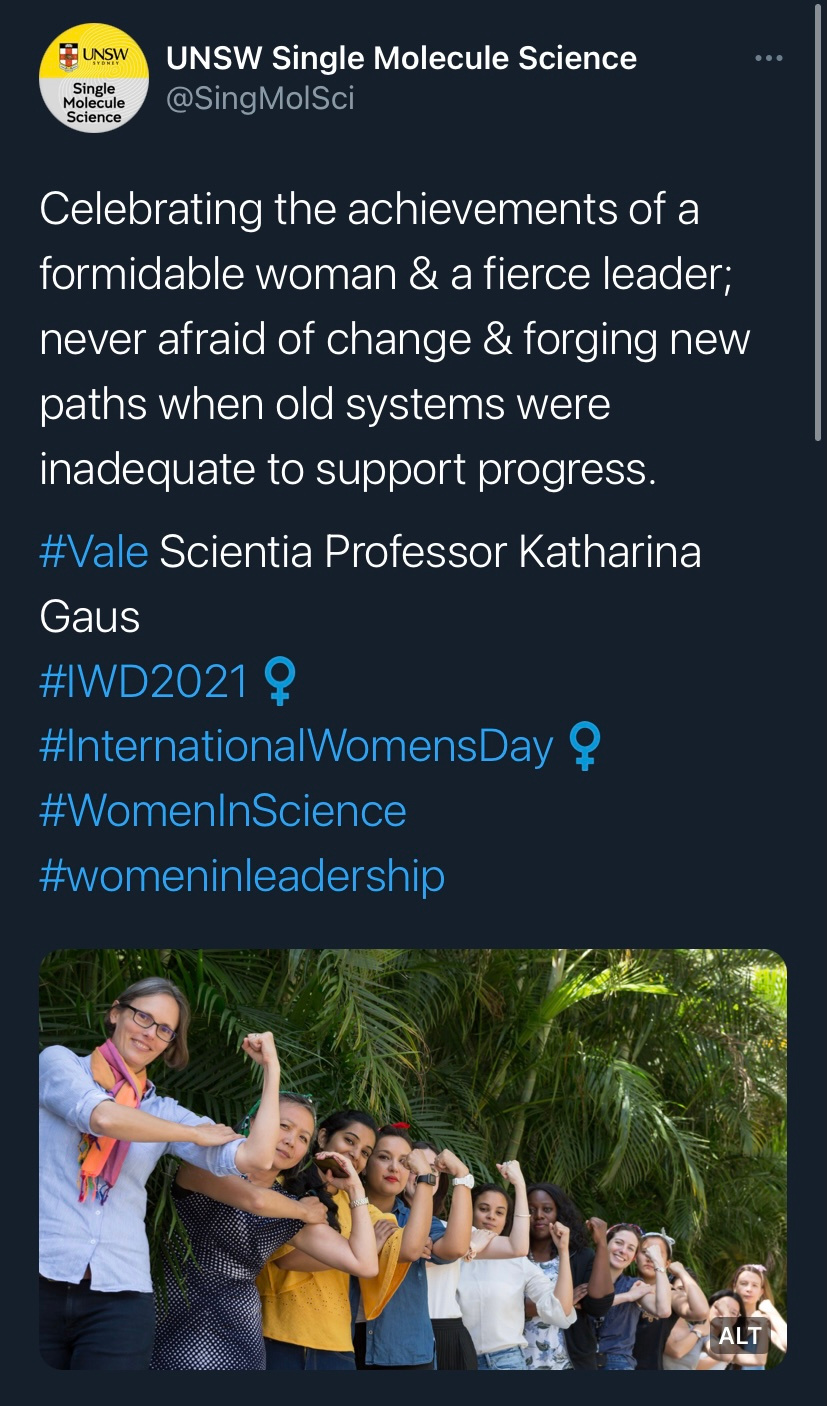The width and height of the screenshot is (827, 1406).
Task: Show the ALT image description badge
Action: click(x=739, y=1335)
